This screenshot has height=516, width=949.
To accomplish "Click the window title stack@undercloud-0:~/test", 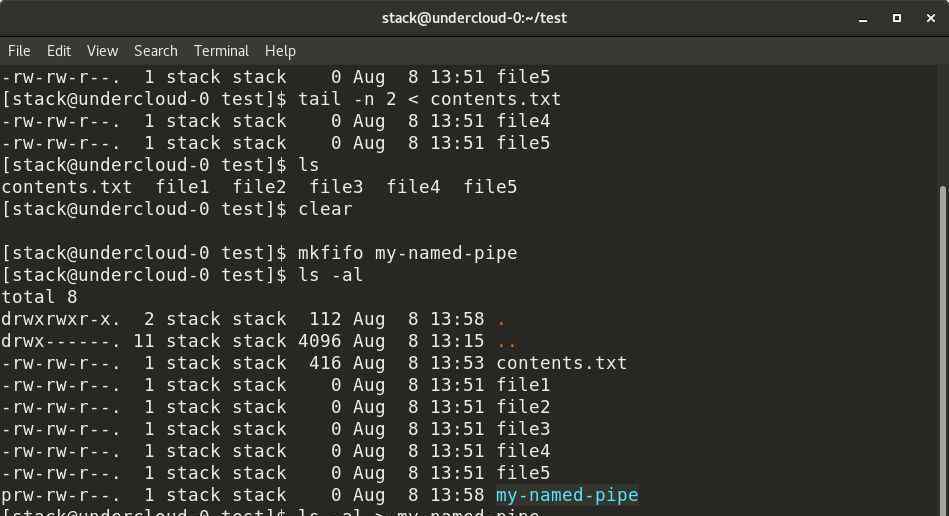I will [x=474, y=18].
